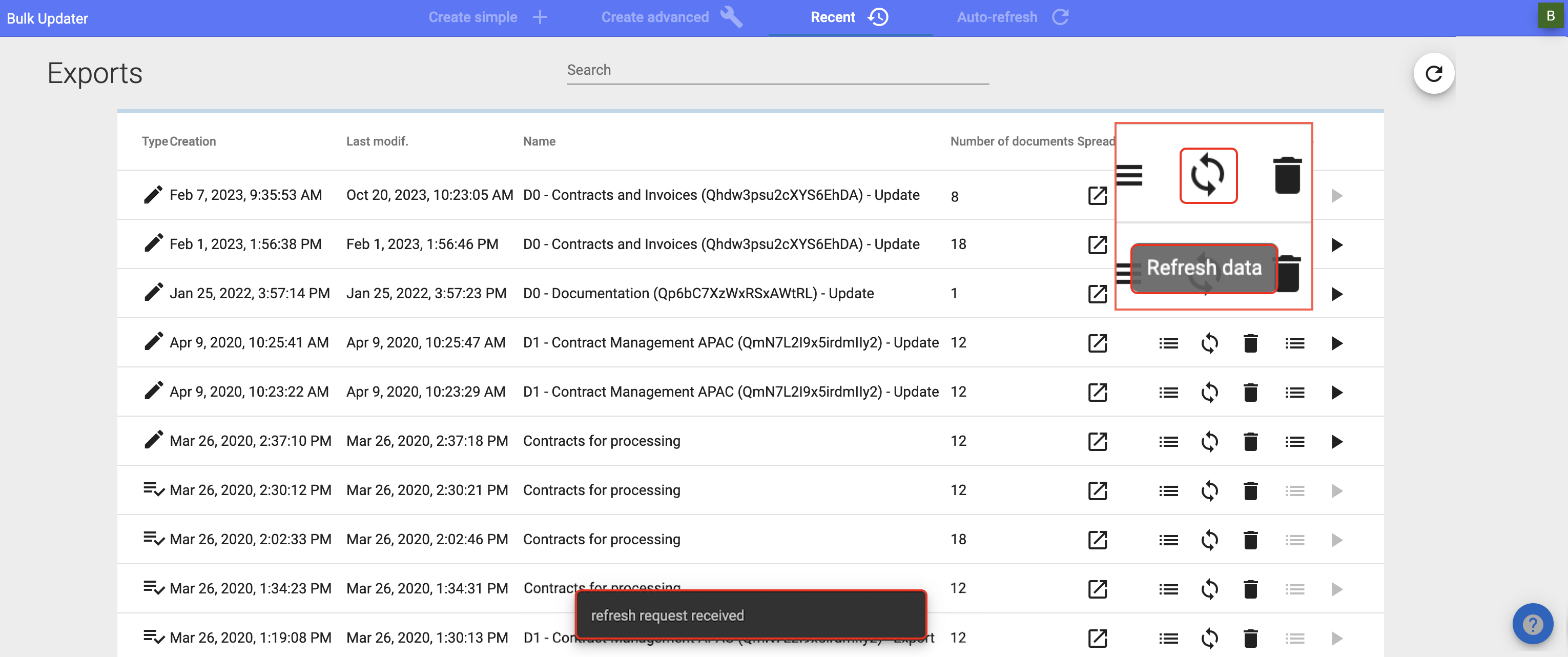Click checklist type icon of Mar 26, 2020 1:19:08 PM row
Screen dimensions: 1568x657
(x=153, y=637)
